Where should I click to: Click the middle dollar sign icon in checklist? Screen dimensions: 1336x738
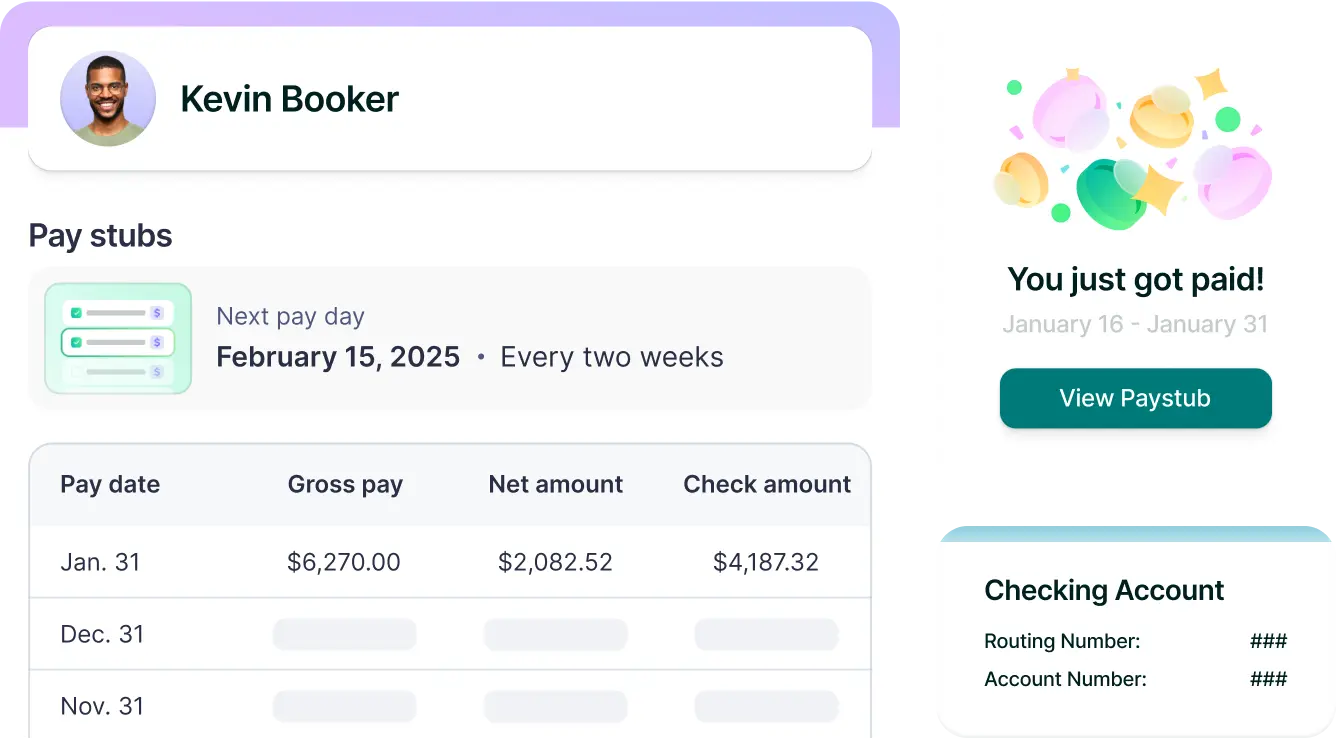156,342
